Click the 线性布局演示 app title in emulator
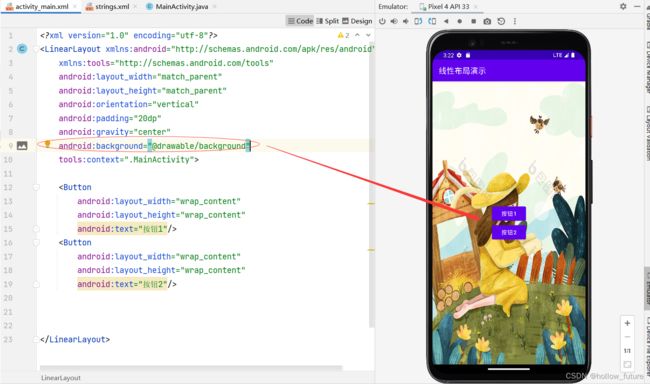The image size is (650, 384). pyautogui.click(x=462, y=71)
